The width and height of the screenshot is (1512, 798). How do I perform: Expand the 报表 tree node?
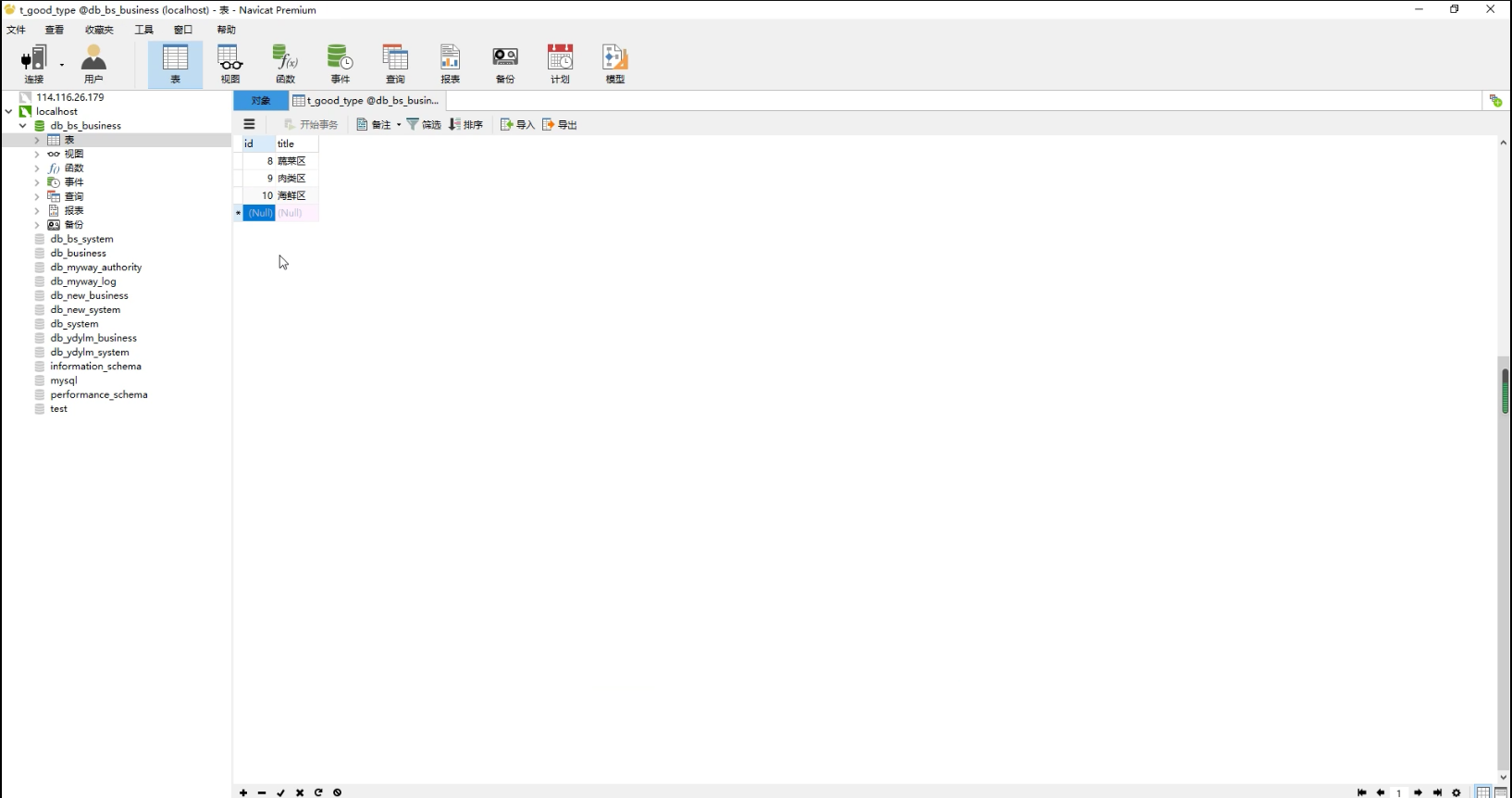37,210
